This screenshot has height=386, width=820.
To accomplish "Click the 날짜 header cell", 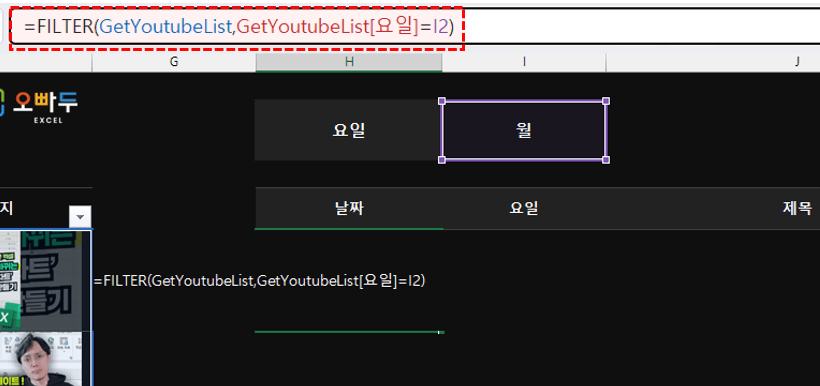I will point(349,209).
